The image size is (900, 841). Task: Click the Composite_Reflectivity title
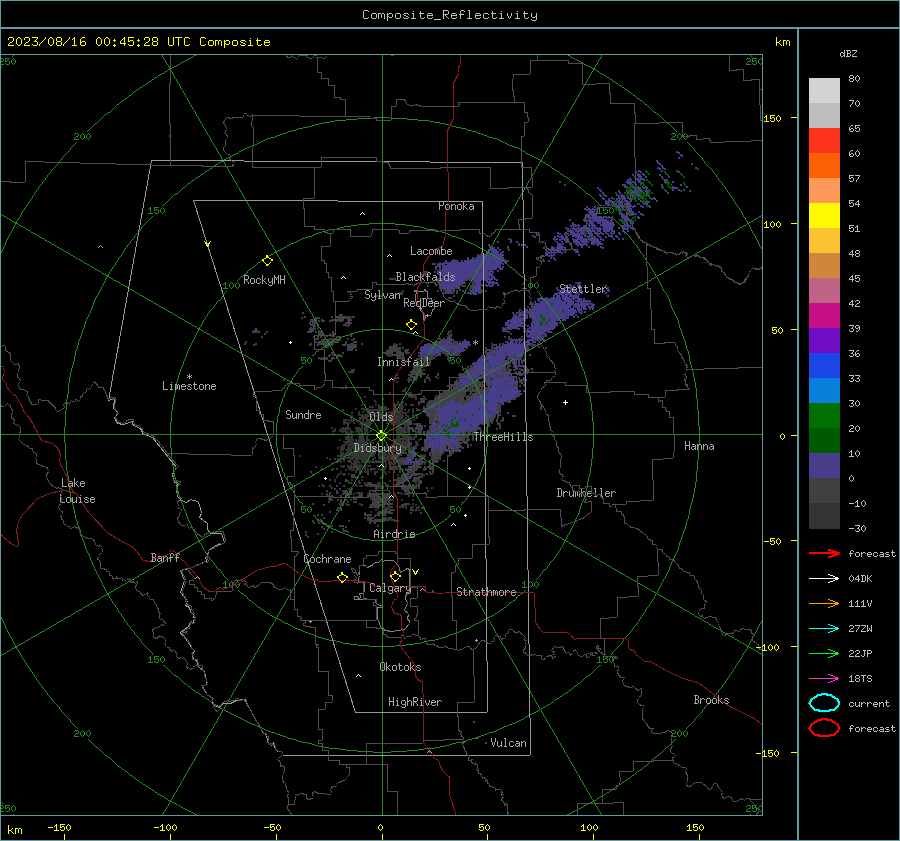[450, 15]
